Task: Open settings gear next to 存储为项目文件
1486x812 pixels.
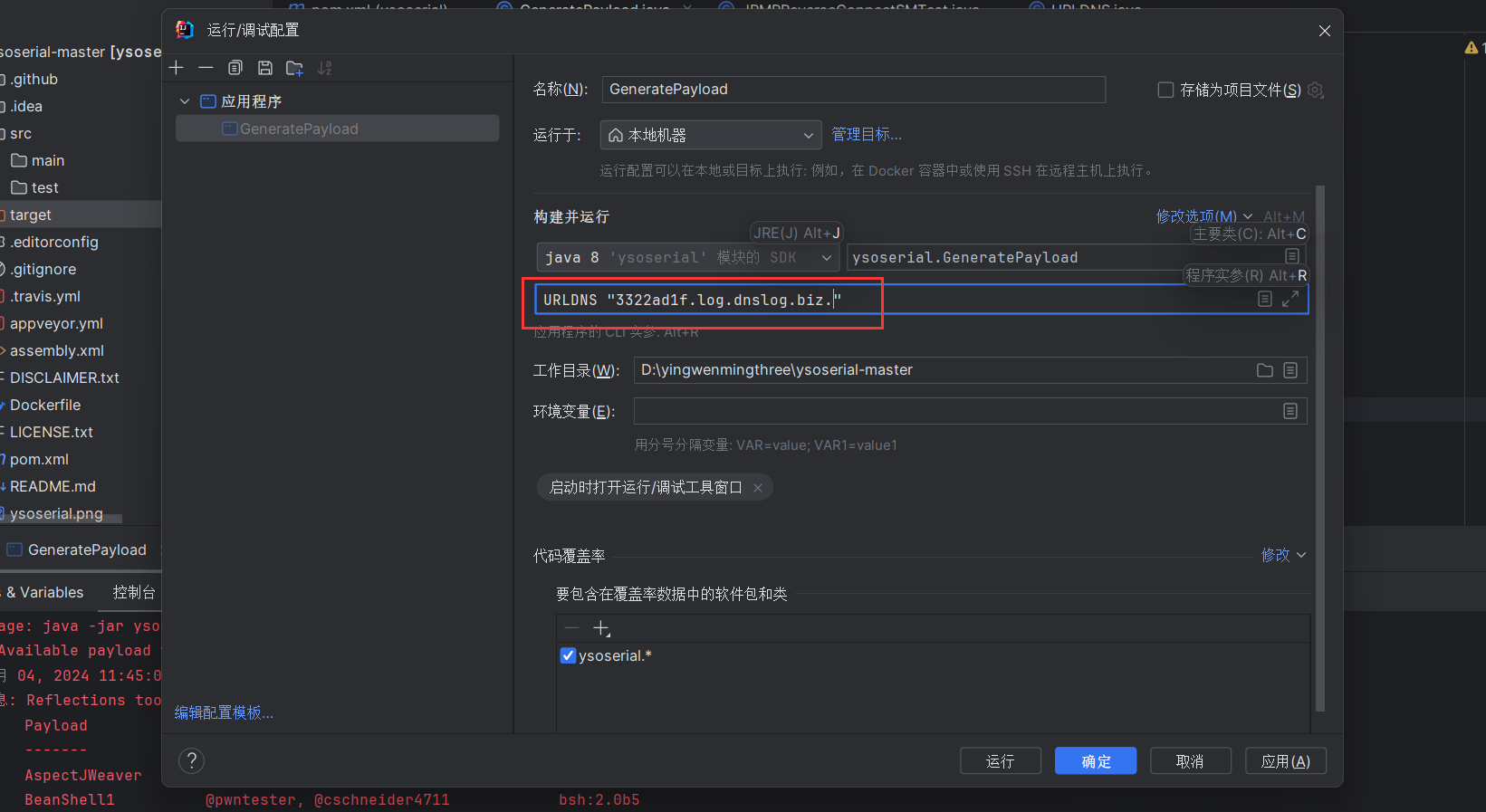Action: (1316, 90)
